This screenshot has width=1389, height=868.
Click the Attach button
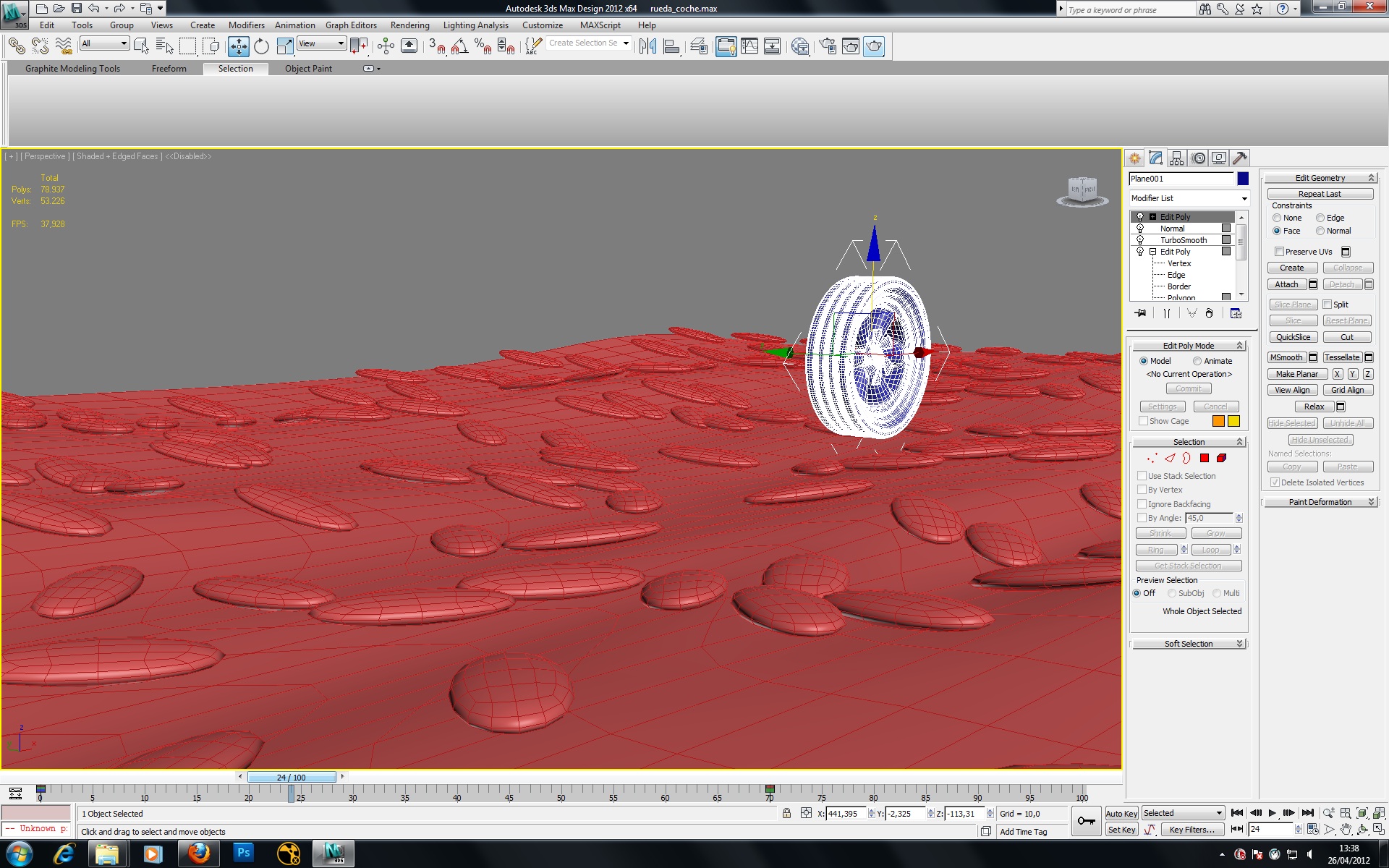tap(1286, 284)
